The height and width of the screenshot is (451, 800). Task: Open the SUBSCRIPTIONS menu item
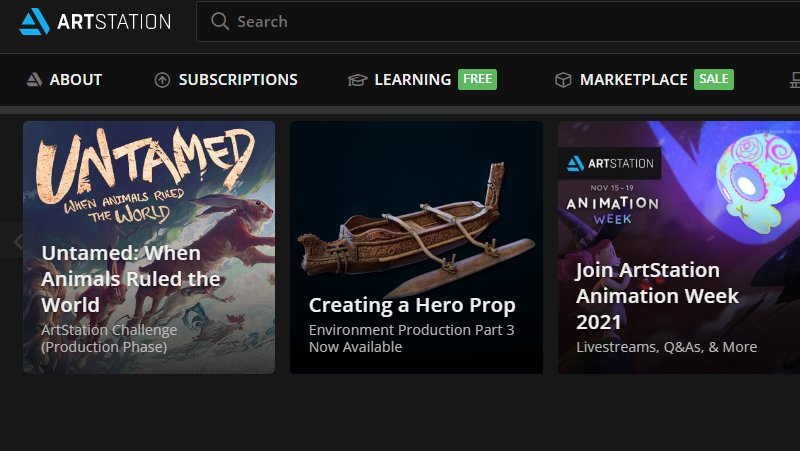click(238, 80)
